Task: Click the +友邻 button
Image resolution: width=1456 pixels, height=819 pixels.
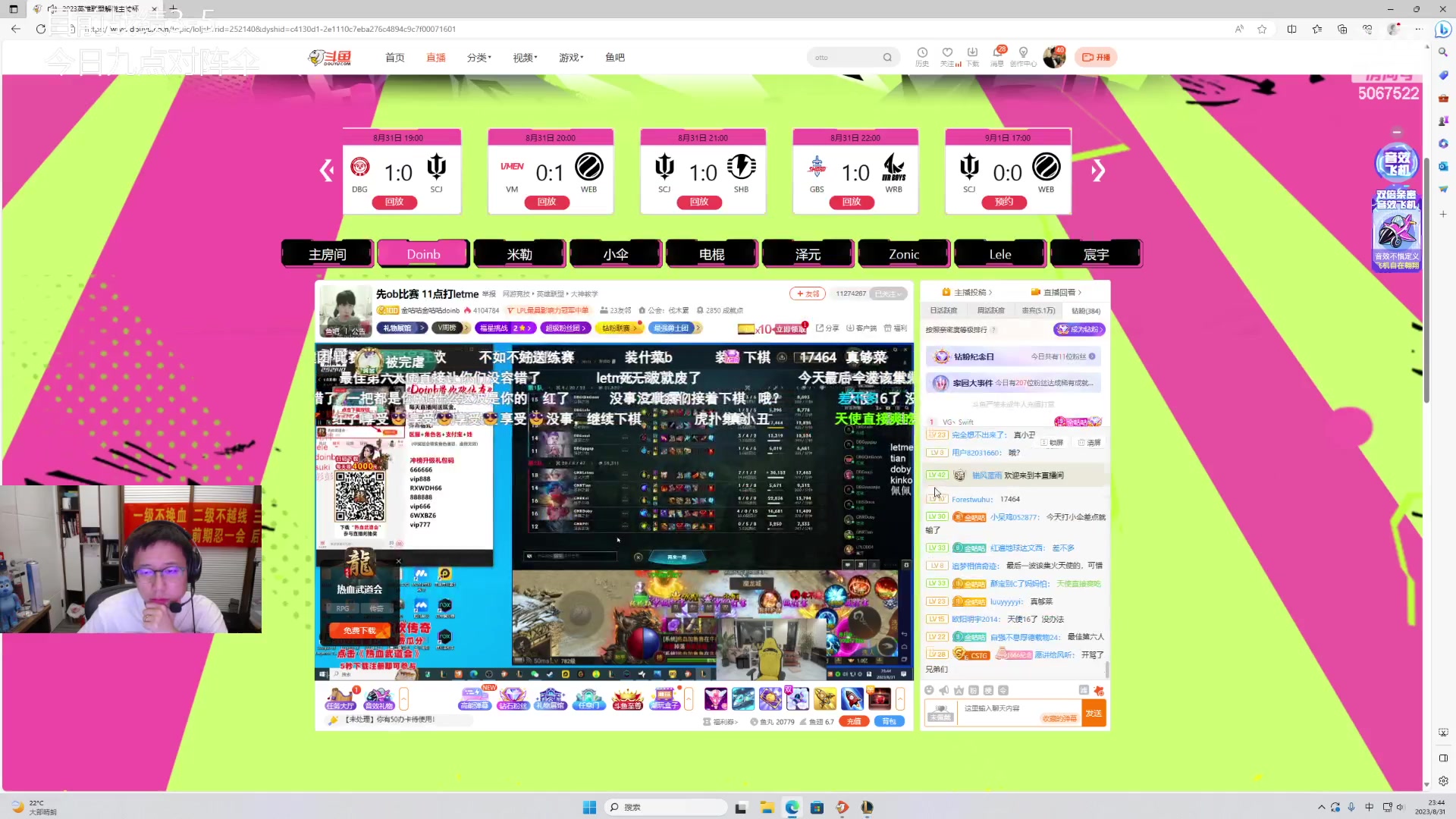Action: point(808,293)
